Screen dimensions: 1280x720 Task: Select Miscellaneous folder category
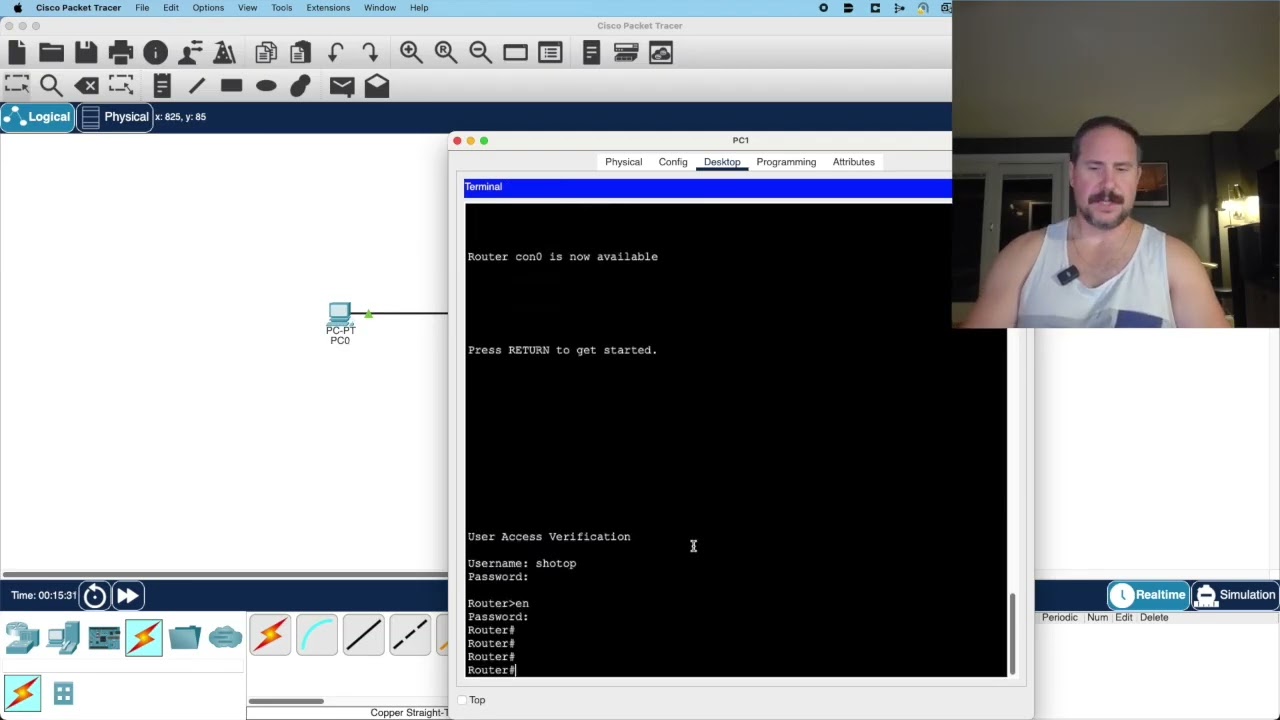tap(184, 637)
